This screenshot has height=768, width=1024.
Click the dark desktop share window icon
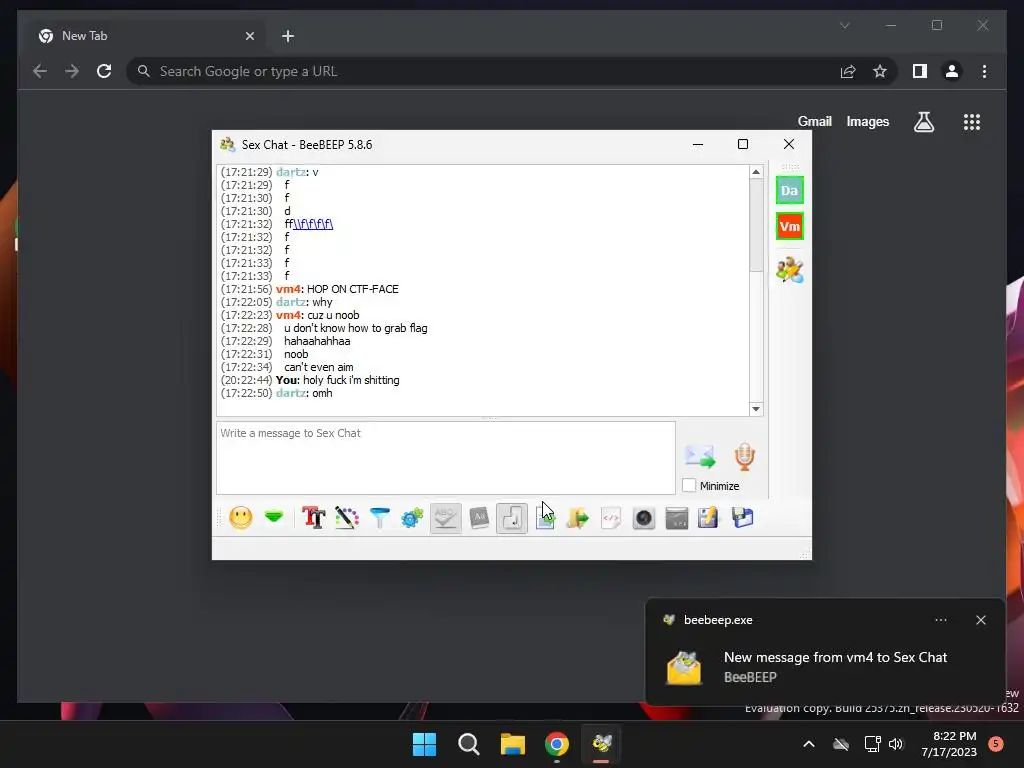click(677, 518)
